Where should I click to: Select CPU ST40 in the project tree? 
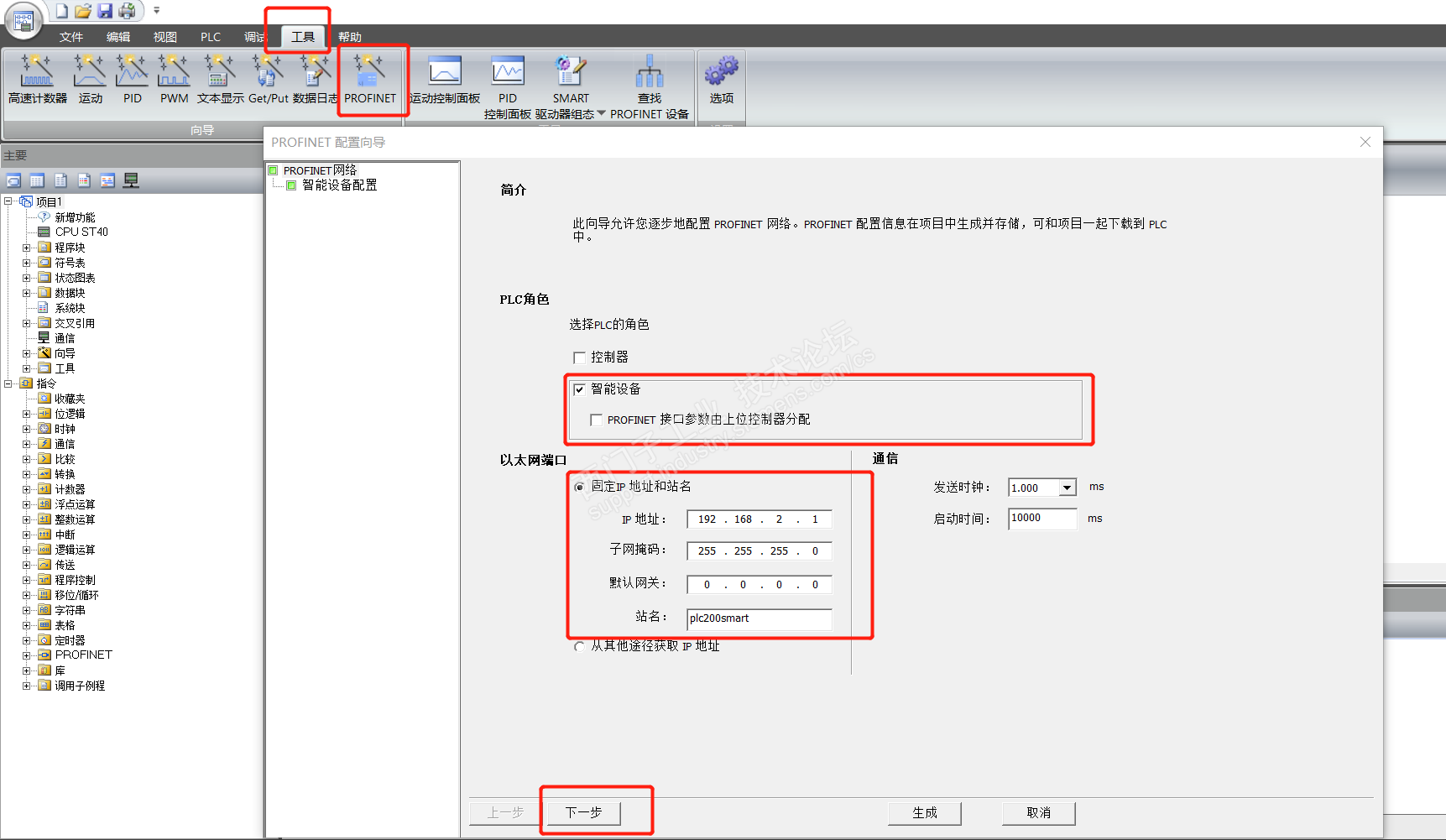(81, 232)
